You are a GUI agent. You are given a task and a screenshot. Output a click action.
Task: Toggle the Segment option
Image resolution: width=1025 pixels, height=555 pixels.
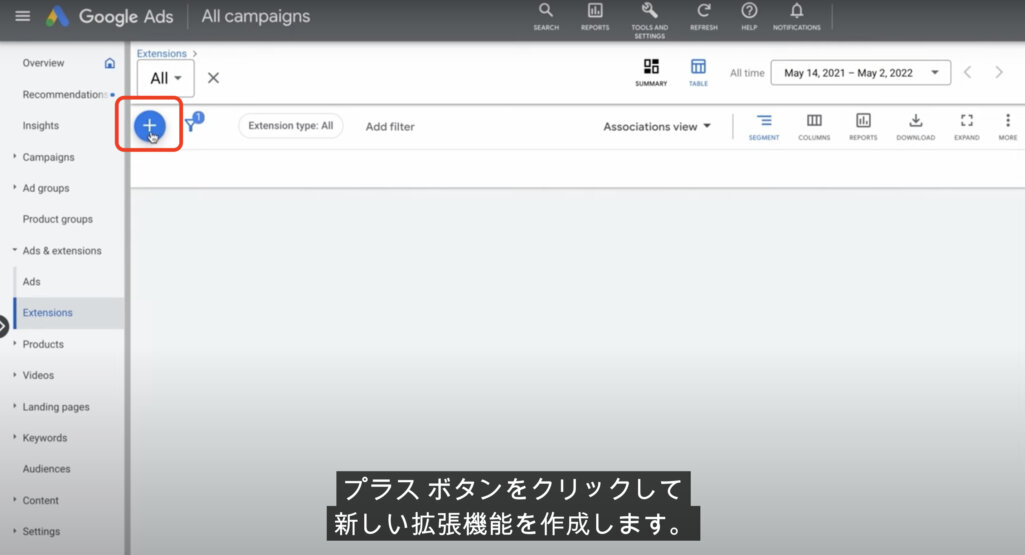[764, 125]
